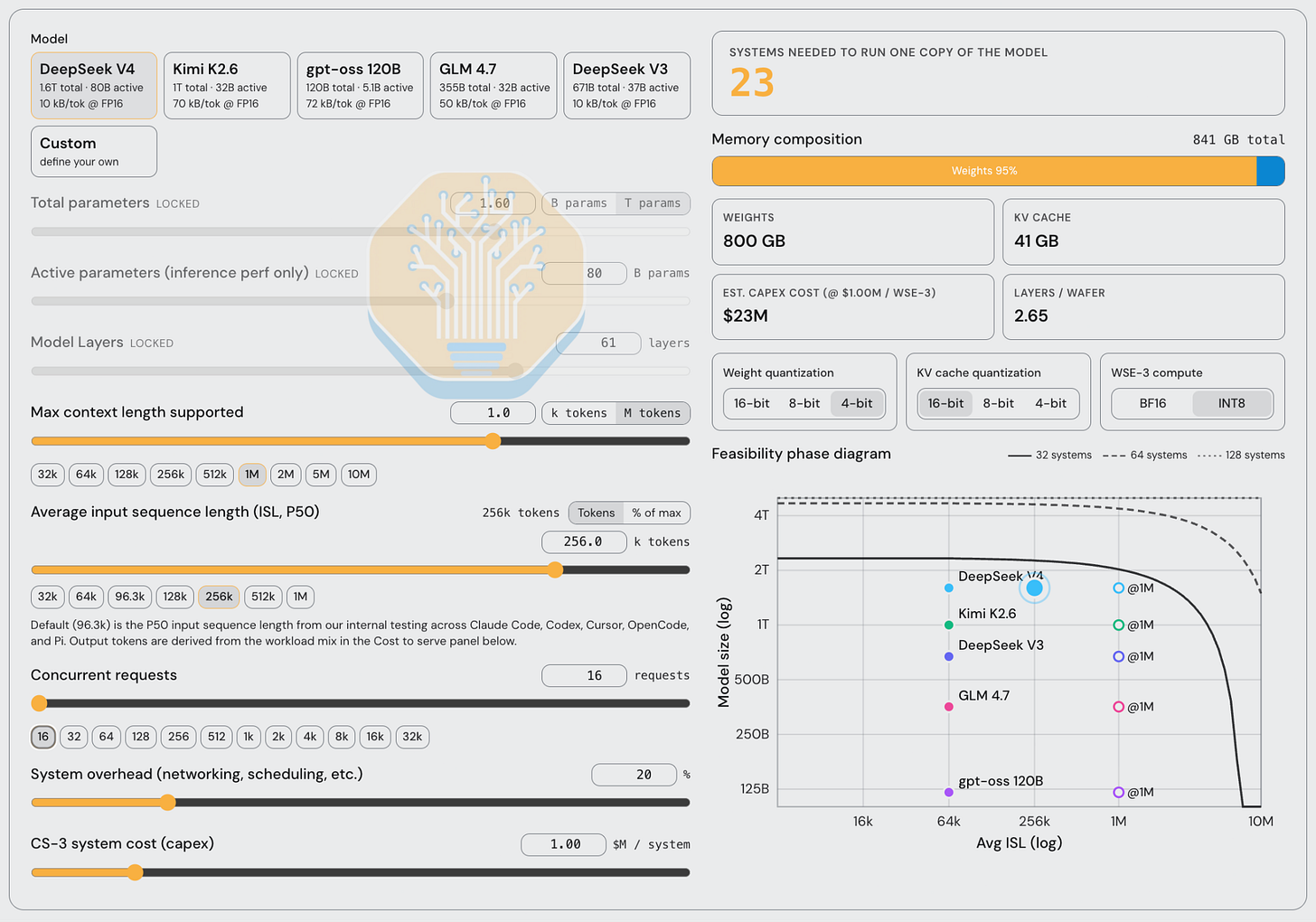Set max context preset to 32k
This screenshot has height=922, width=1316.
click(48, 475)
